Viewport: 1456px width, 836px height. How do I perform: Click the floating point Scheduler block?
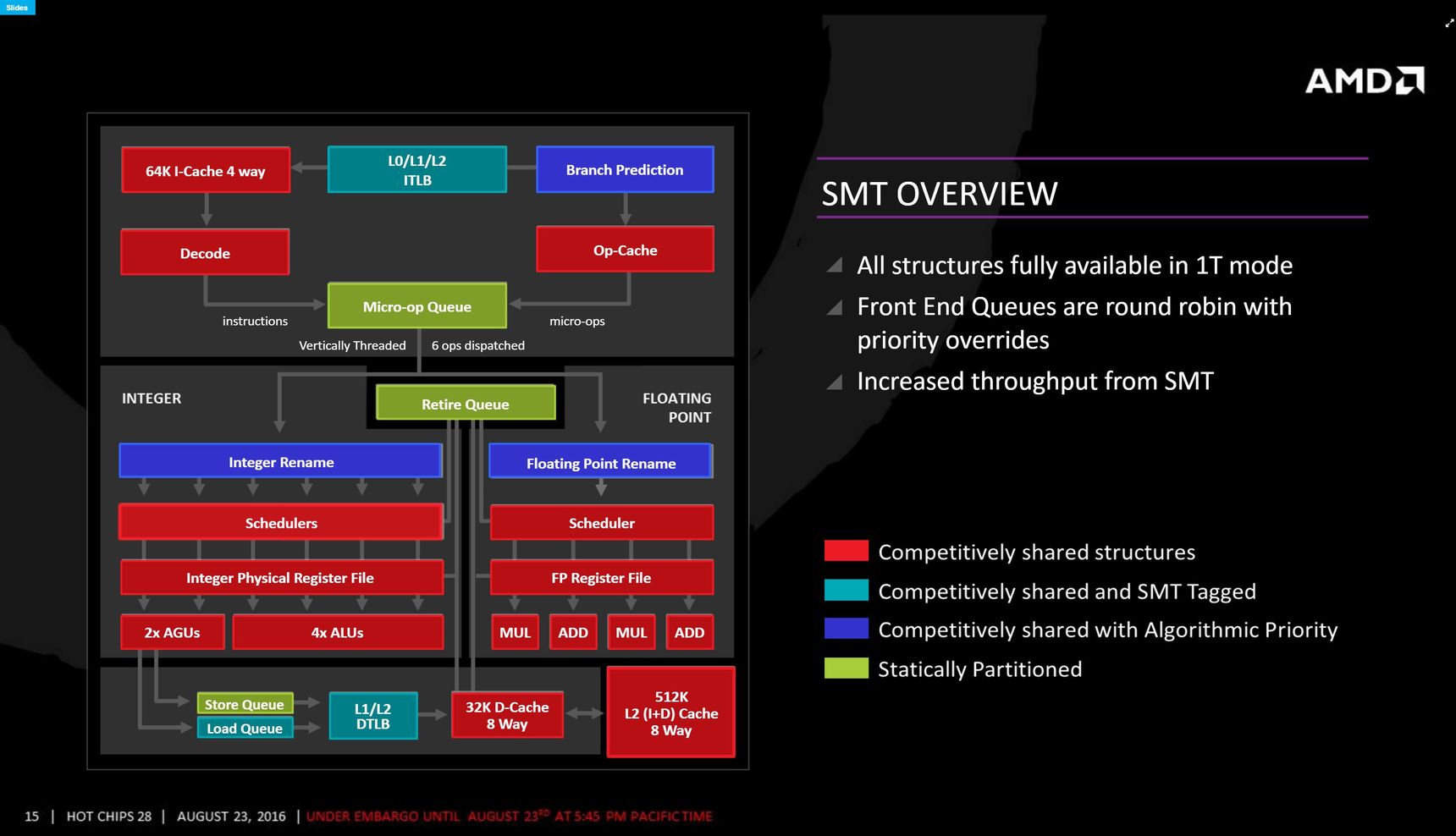[x=602, y=522]
